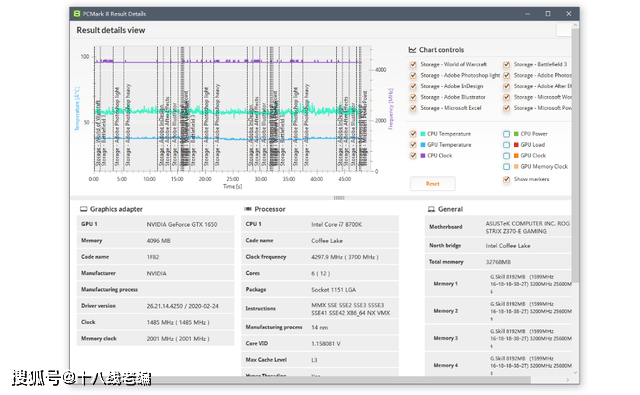Click the purple CPU Clock color swatch
Screen dimensions: 640x395
[423, 155]
